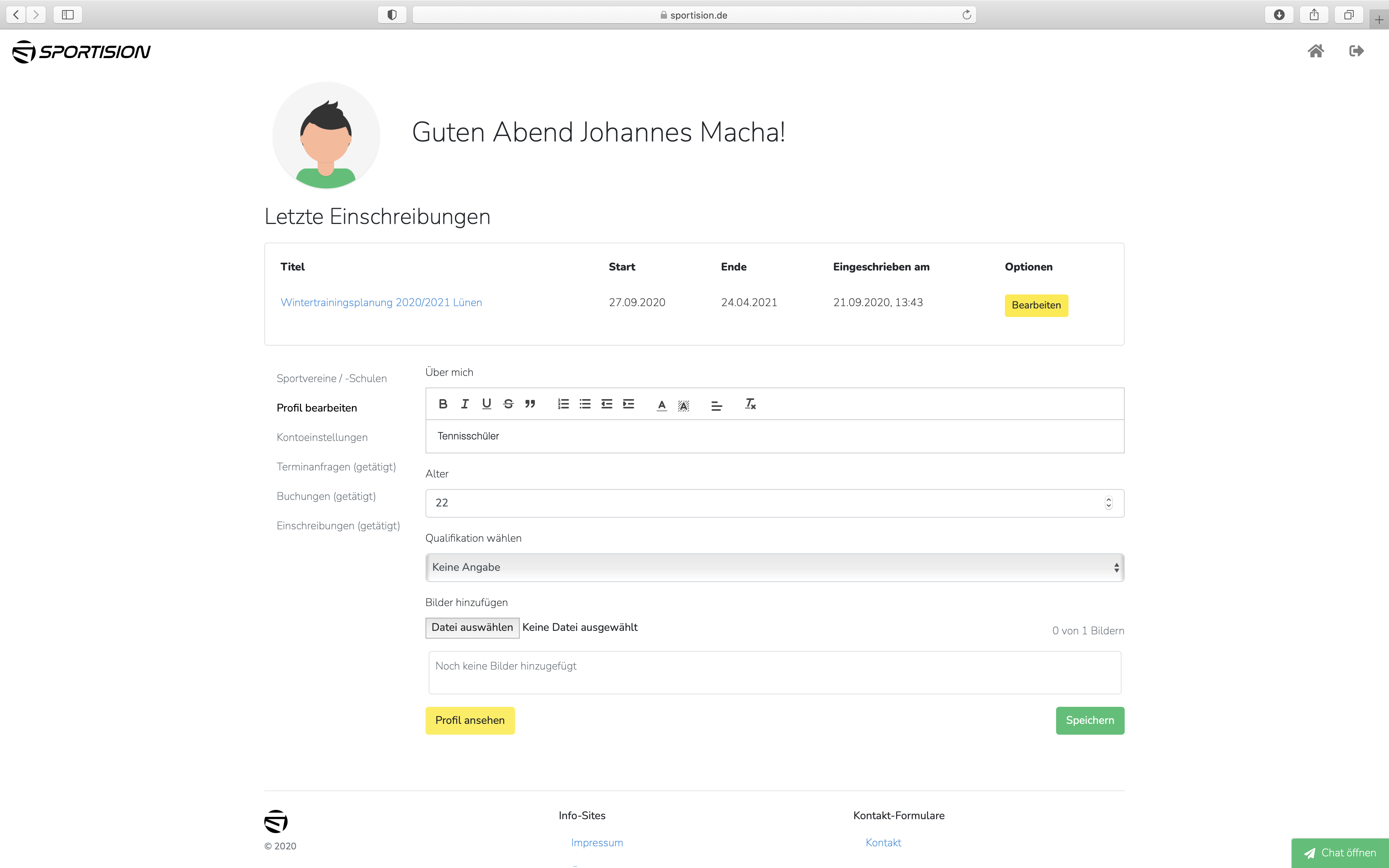Toggle underline formatting in editor
Screen dimensions: 1389x868
487,404
